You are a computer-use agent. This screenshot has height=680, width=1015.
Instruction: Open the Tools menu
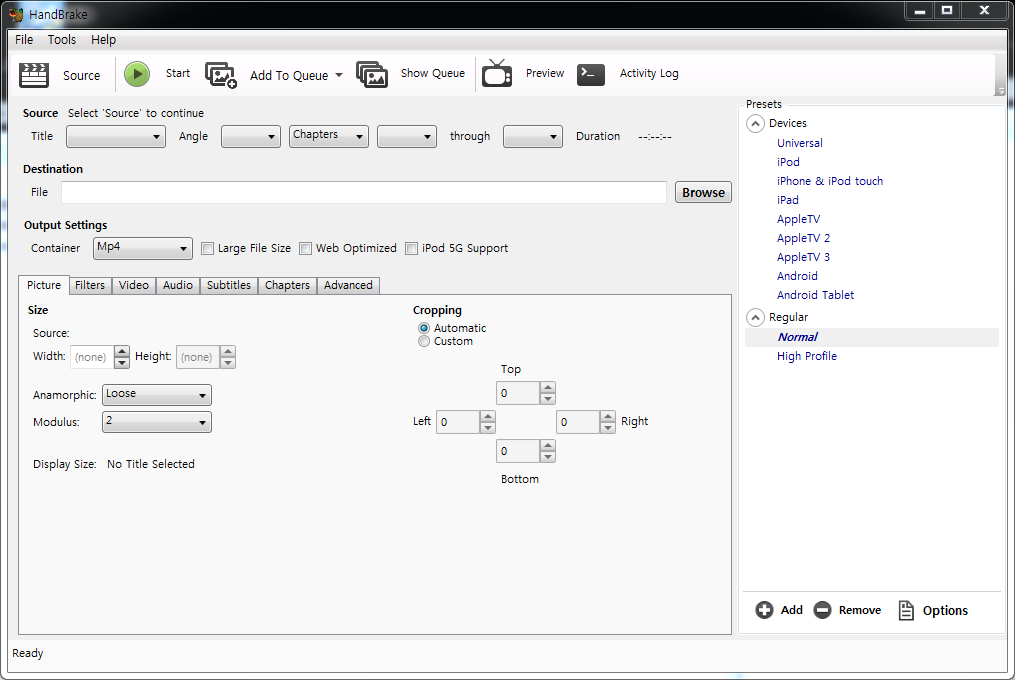(x=61, y=40)
